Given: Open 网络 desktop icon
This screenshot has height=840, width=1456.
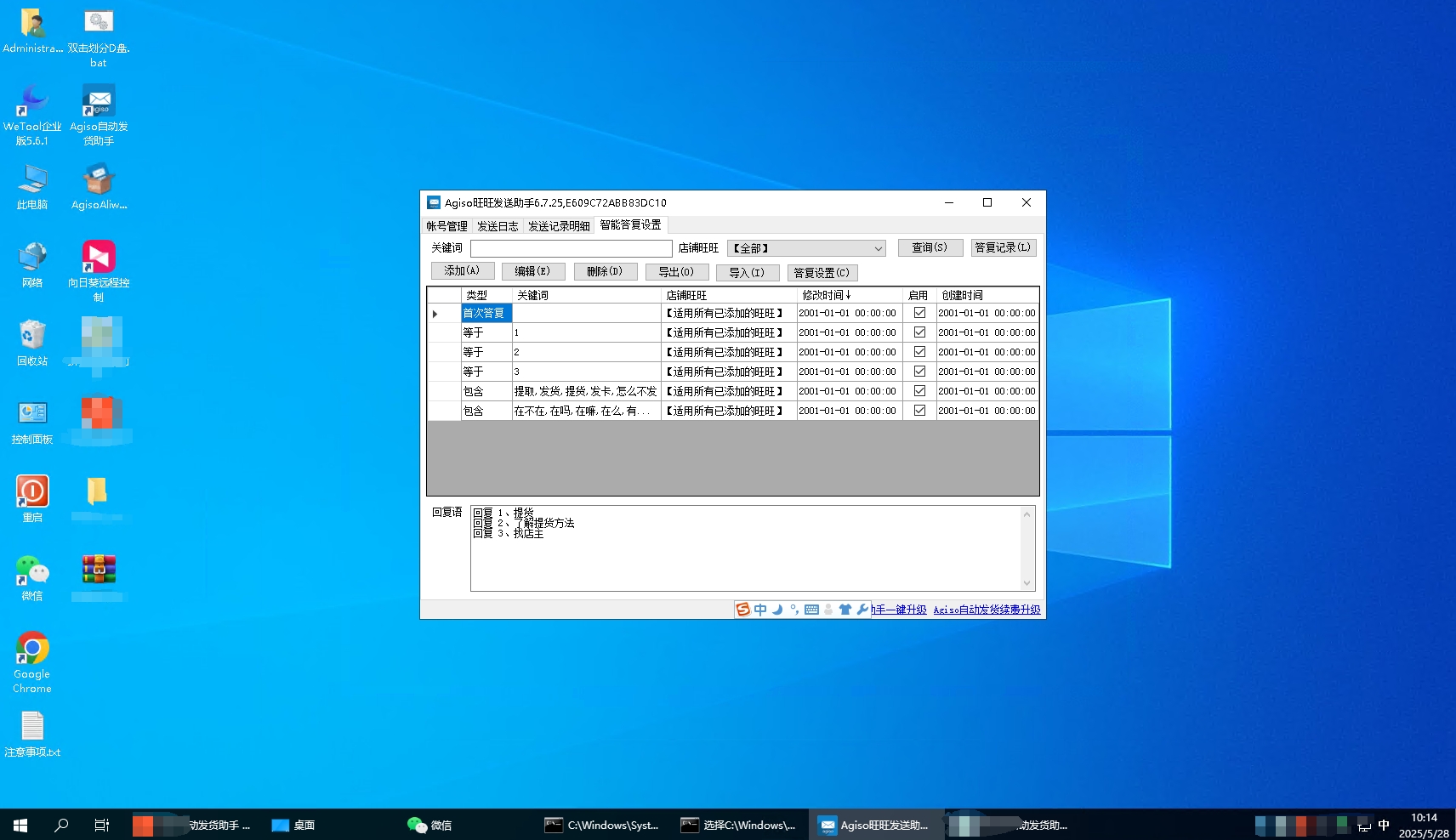Looking at the screenshot, I should coord(32,264).
